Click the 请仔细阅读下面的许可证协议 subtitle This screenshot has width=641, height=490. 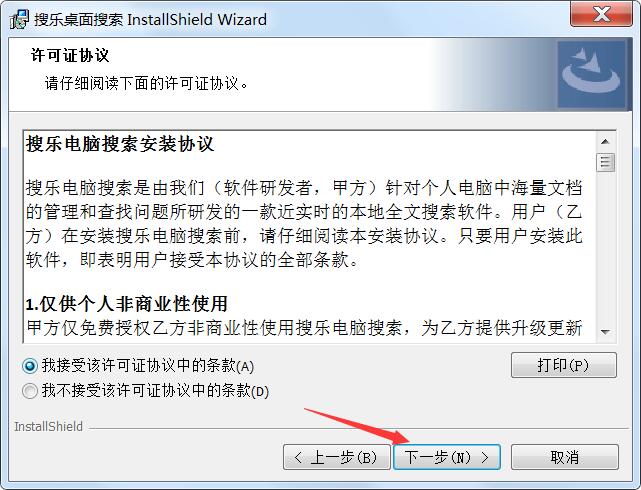click(x=146, y=83)
